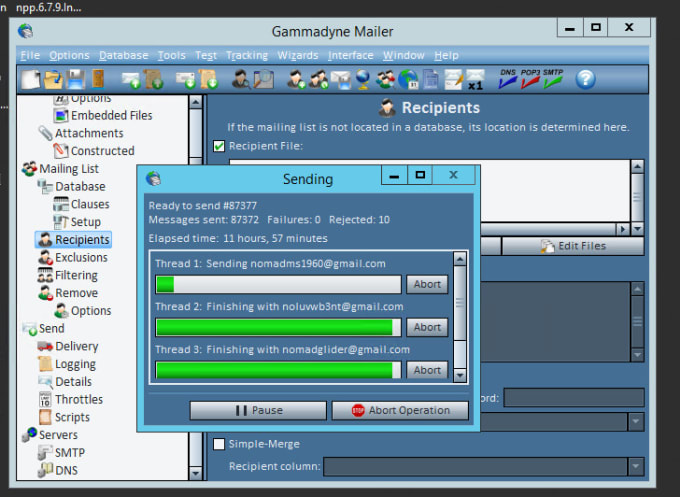Open the Tracking menu

246,55
